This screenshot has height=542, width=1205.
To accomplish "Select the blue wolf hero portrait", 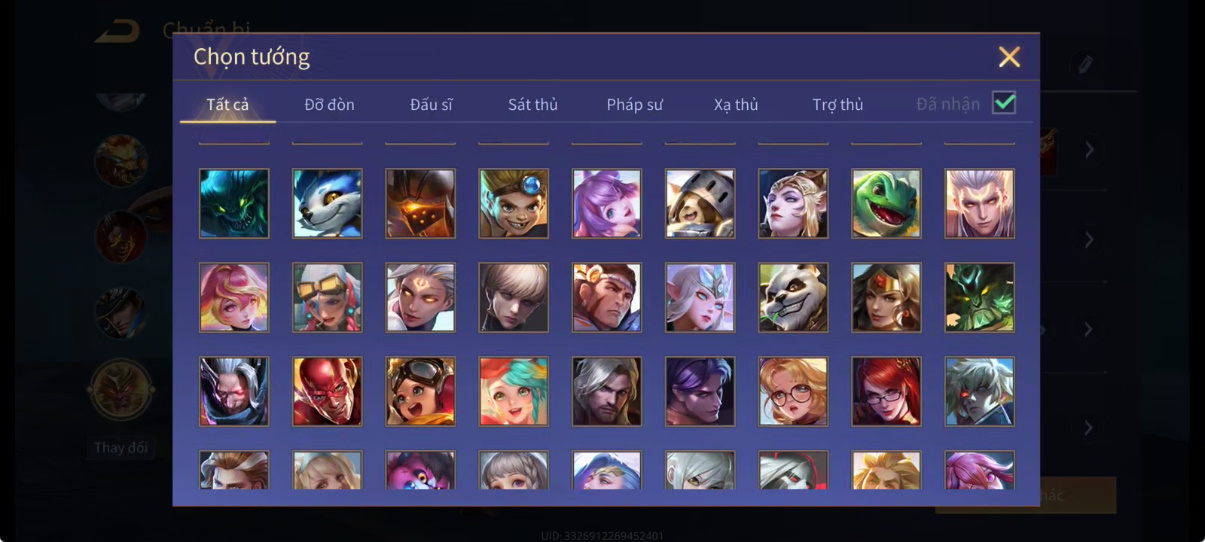I will (x=327, y=203).
